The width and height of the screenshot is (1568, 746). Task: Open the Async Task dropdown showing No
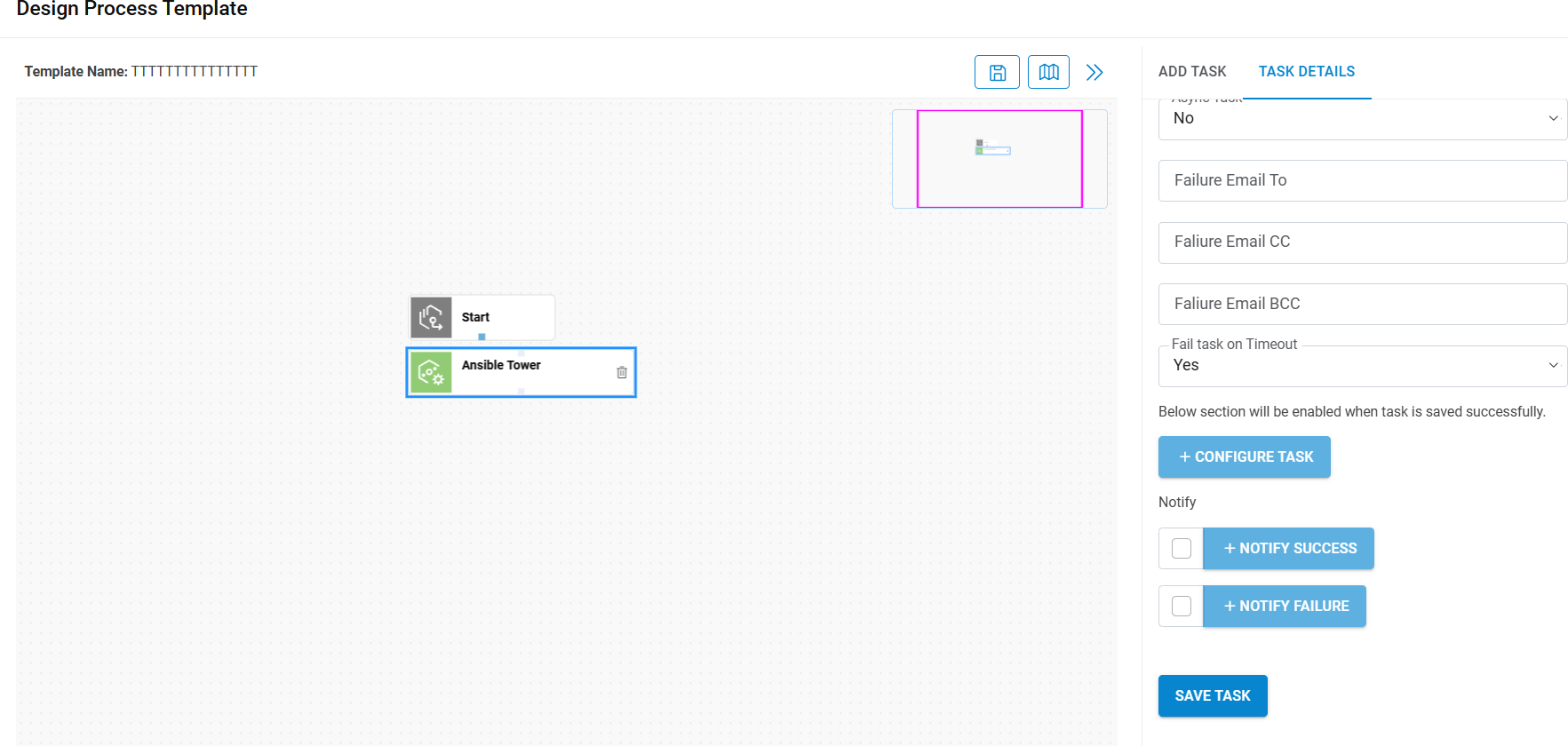click(x=1362, y=119)
